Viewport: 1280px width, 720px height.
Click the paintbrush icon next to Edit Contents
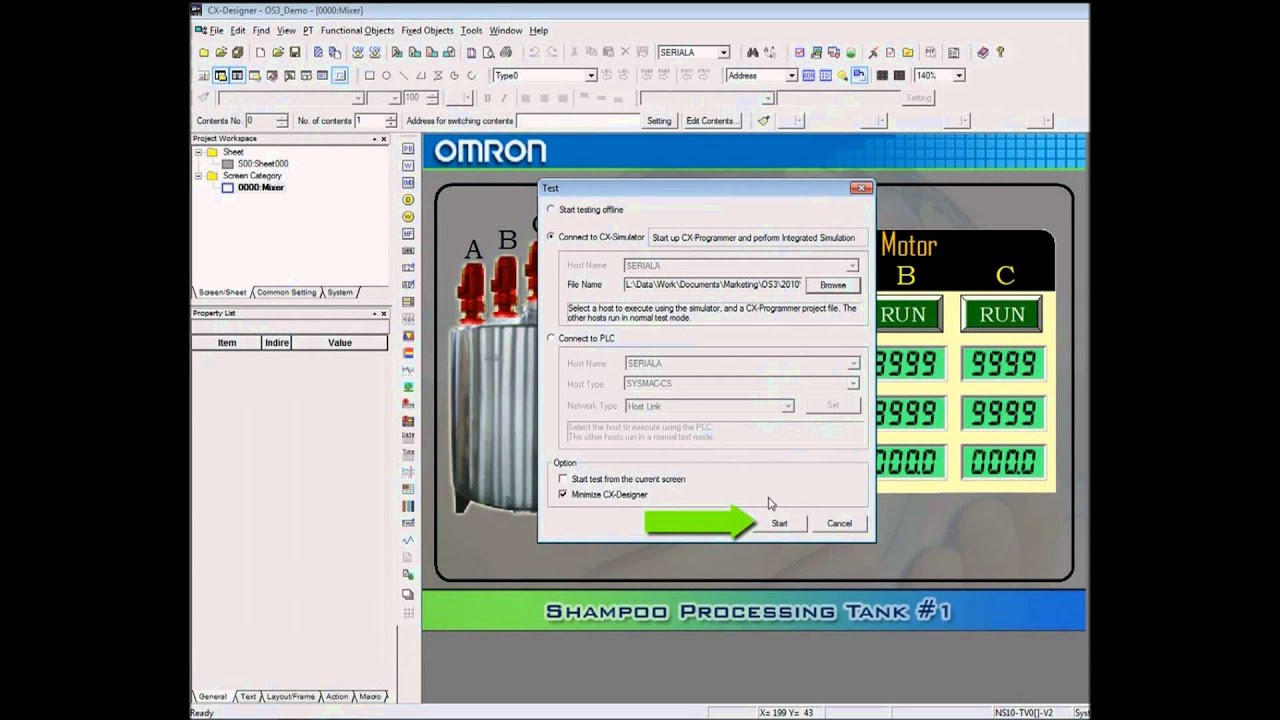tap(763, 120)
